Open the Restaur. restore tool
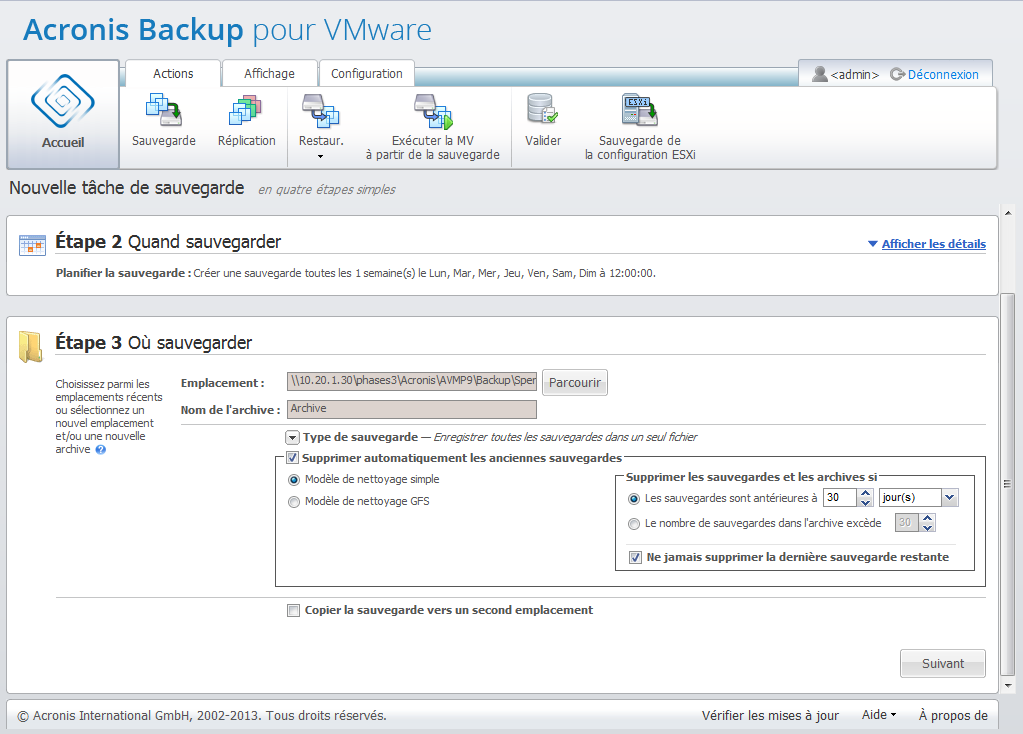This screenshot has width=1023, height=734. (320, 121)
